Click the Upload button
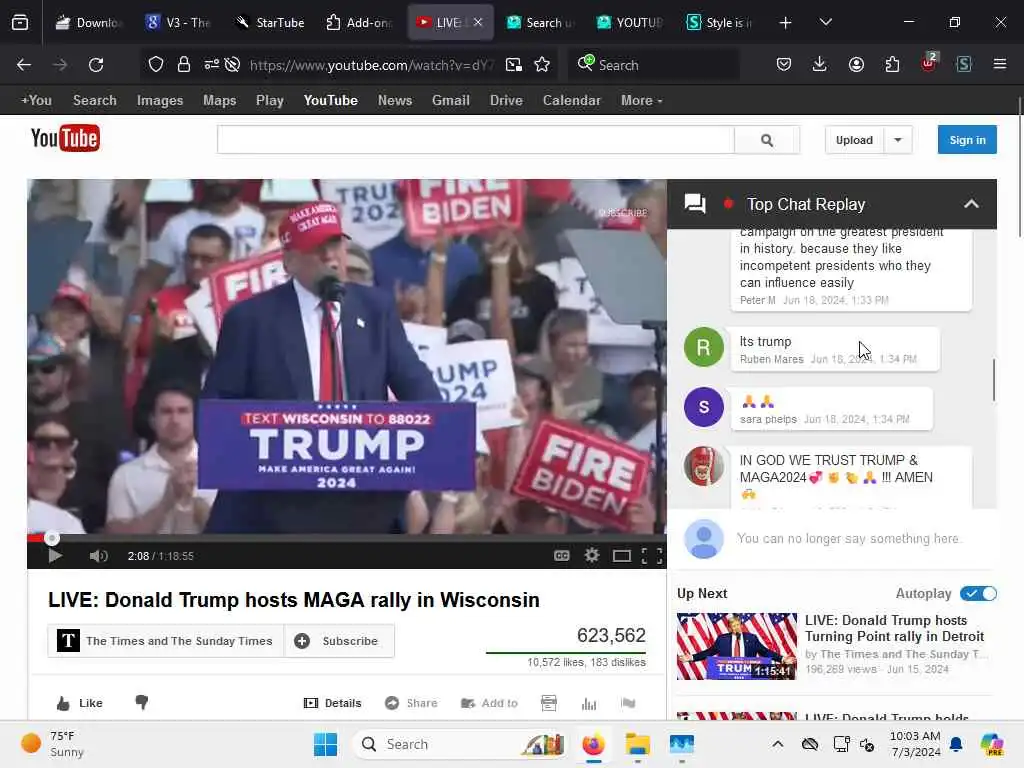 click(x=854, y=140)
